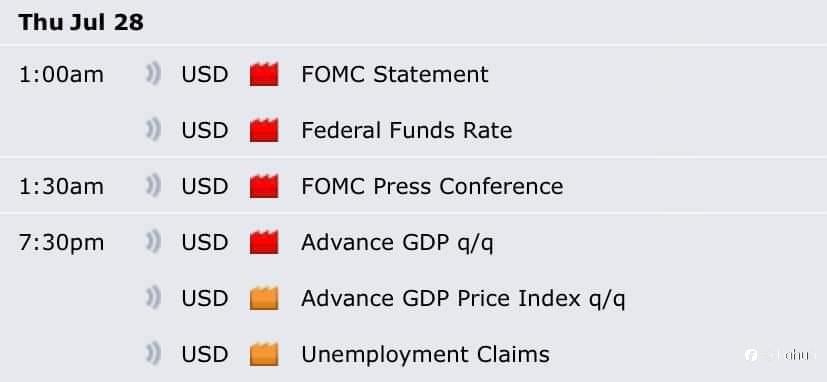Toggle the alert icon beside Unemployment Claims
This screenshot has height=382, width=827.
click(153, 354)
